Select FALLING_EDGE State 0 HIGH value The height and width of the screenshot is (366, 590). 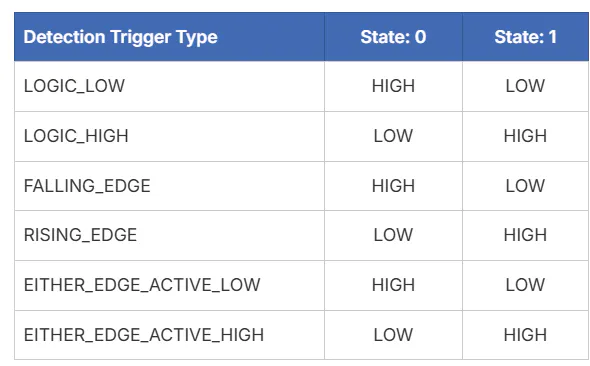[x=393, y=186]
